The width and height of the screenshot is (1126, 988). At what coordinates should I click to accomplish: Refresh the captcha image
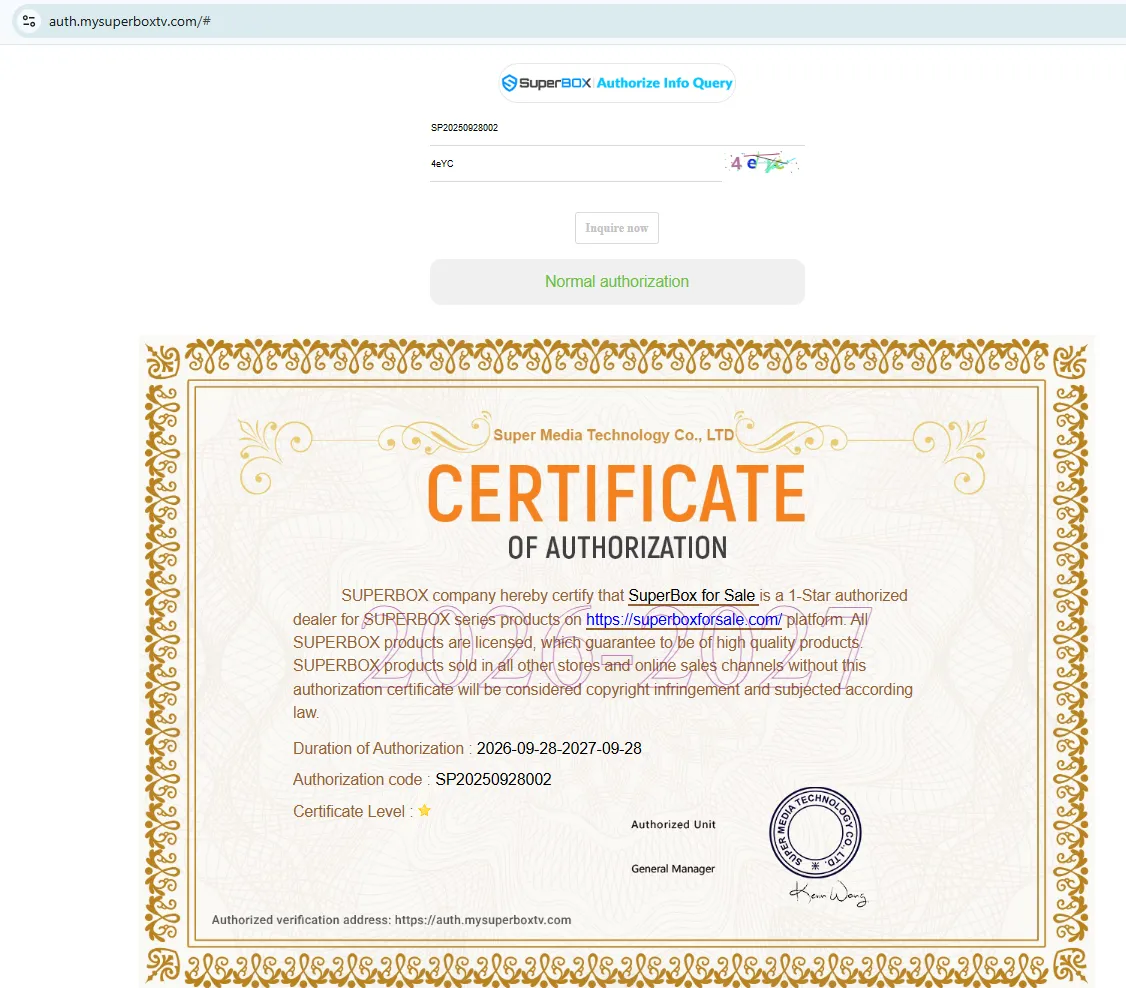pyautogui.click(x=763, y=163)
